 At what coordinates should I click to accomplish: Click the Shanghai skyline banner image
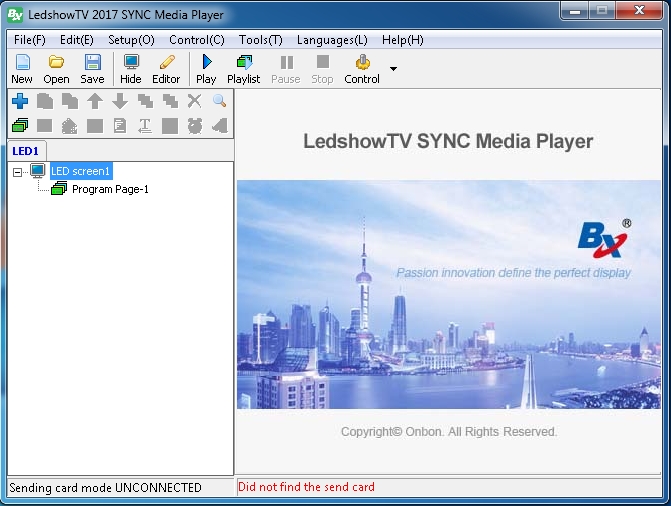tap(448, 295)
